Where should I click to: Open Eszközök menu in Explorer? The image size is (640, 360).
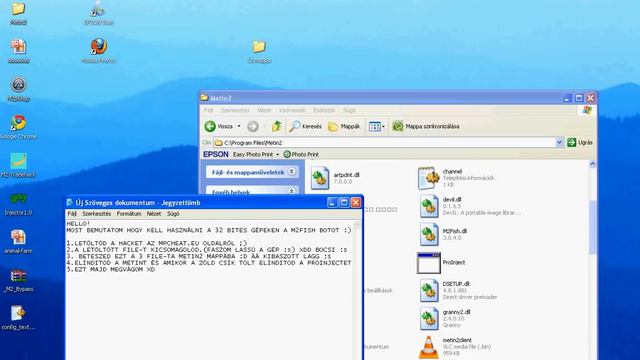point(324,111)
